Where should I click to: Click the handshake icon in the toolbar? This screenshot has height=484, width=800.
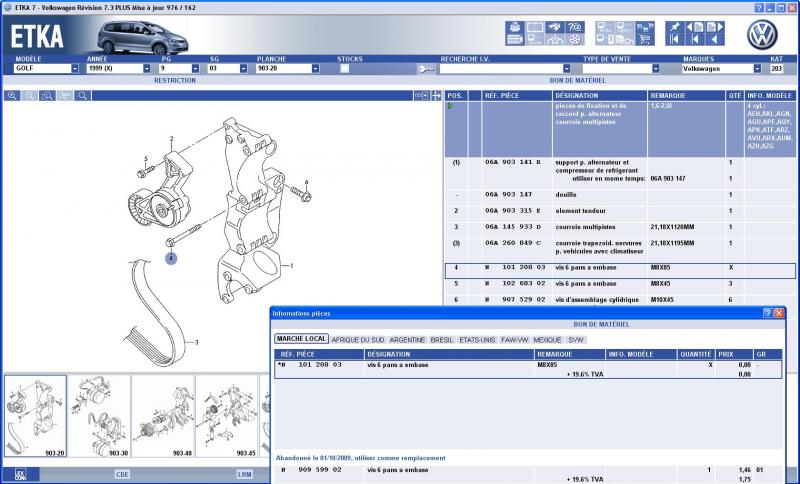pos(556,28)
